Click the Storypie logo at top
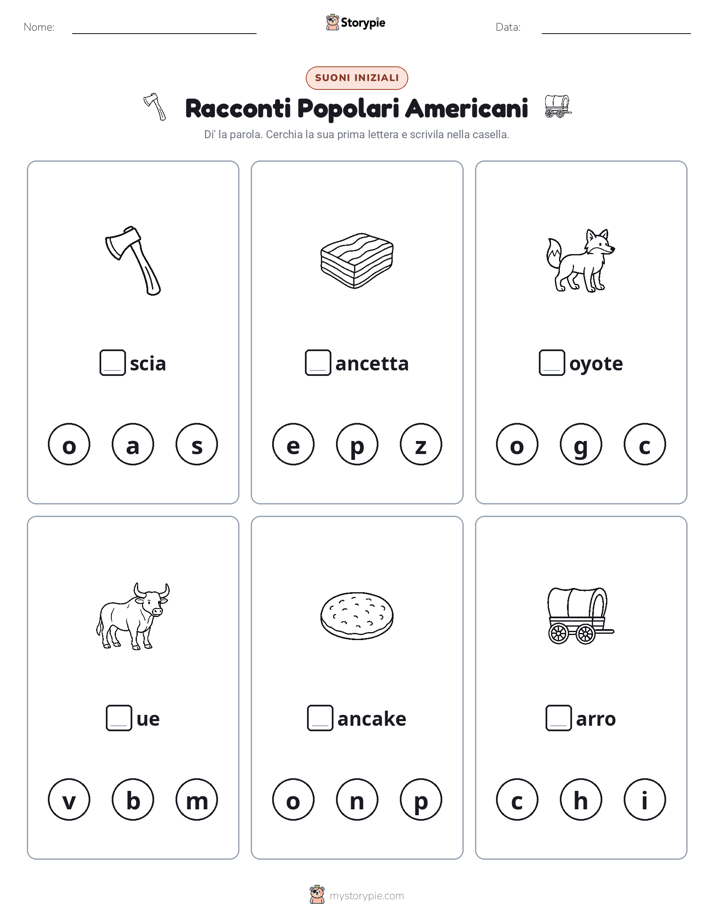714x924 pixels. click(x=355, y=22)
